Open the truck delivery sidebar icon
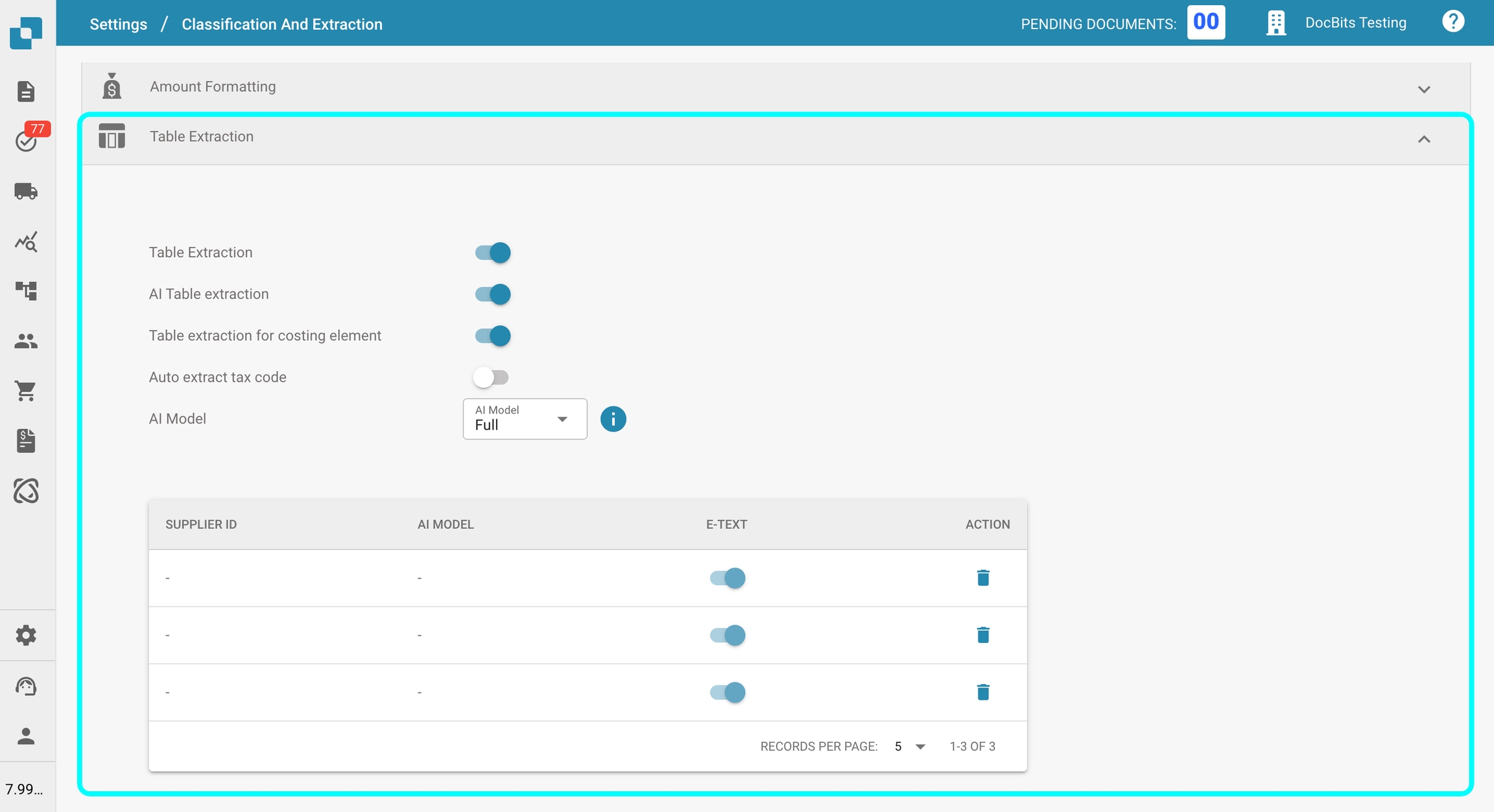 [x=26, y=191]
